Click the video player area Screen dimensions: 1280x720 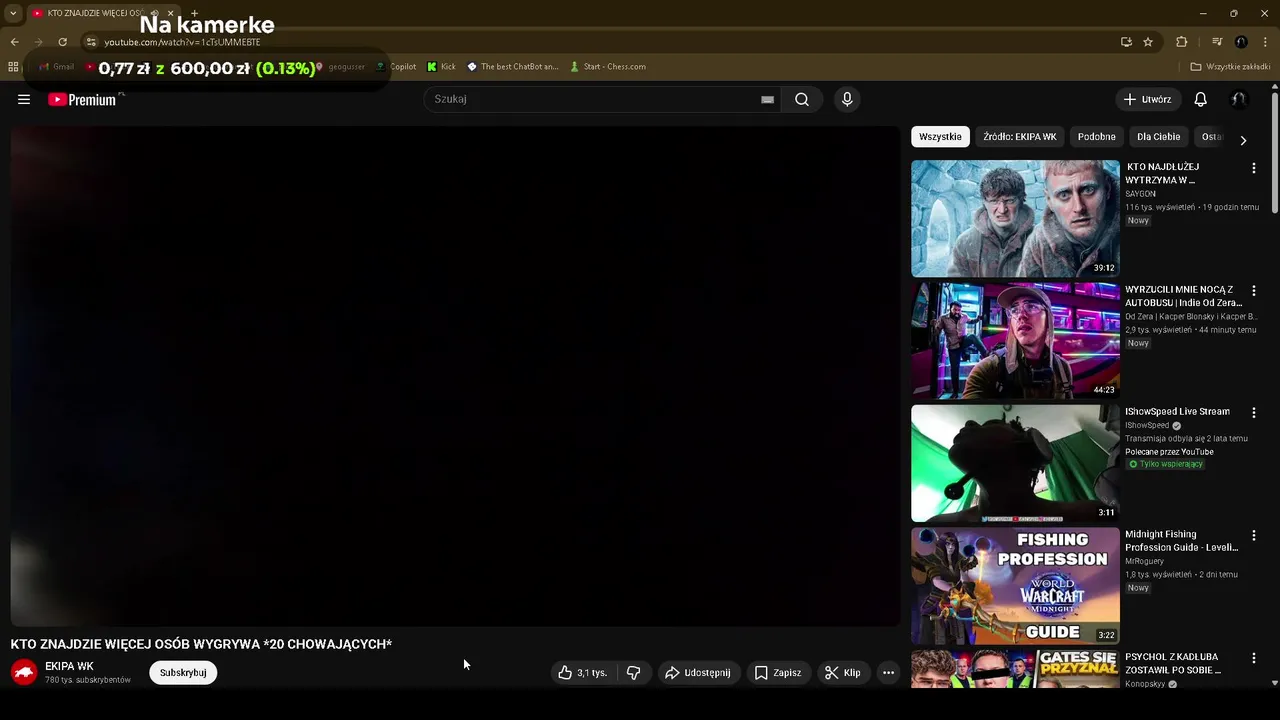(x=455, y=376)
